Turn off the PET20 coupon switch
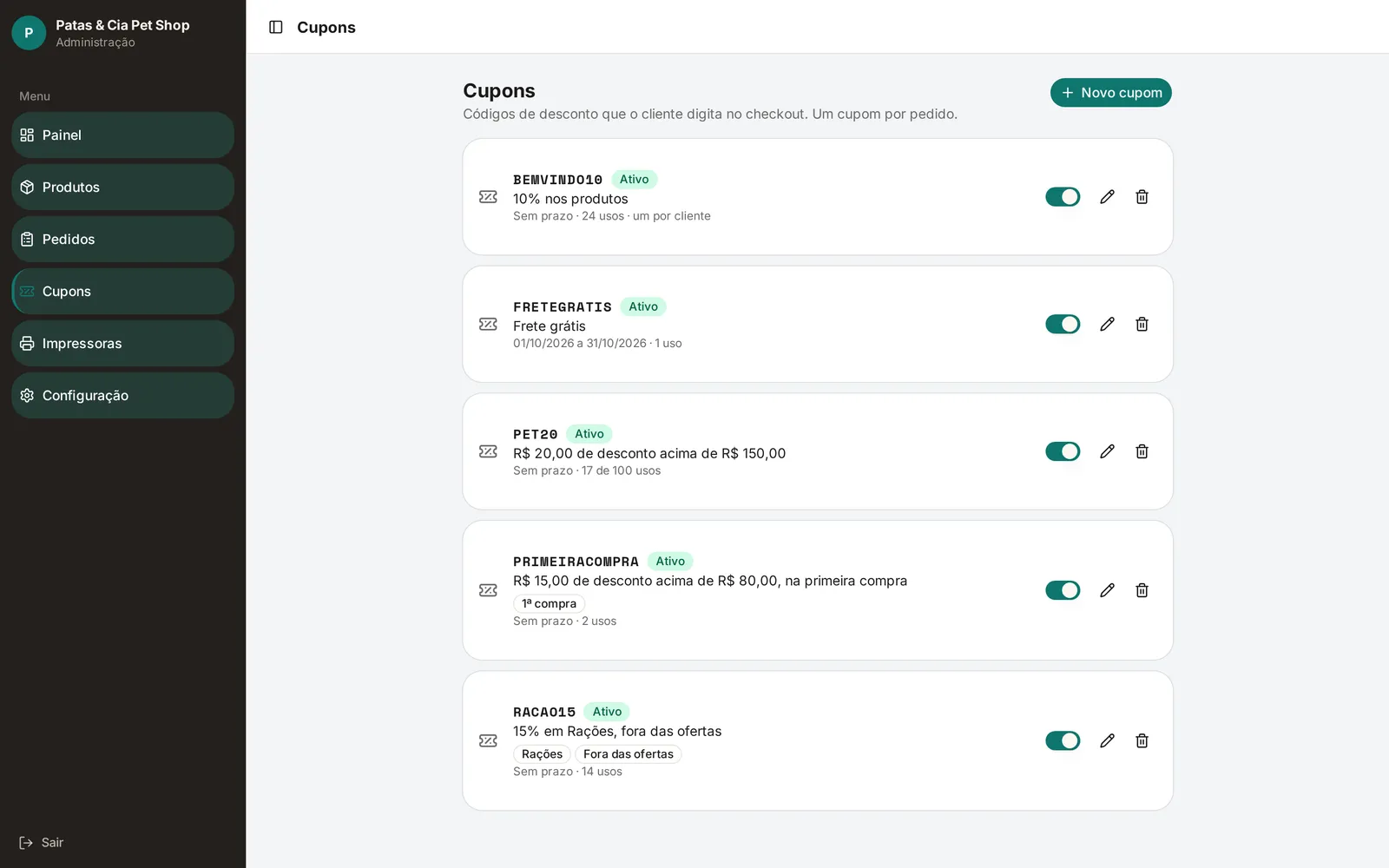Screen dimensions: 1389x868 1063,451
